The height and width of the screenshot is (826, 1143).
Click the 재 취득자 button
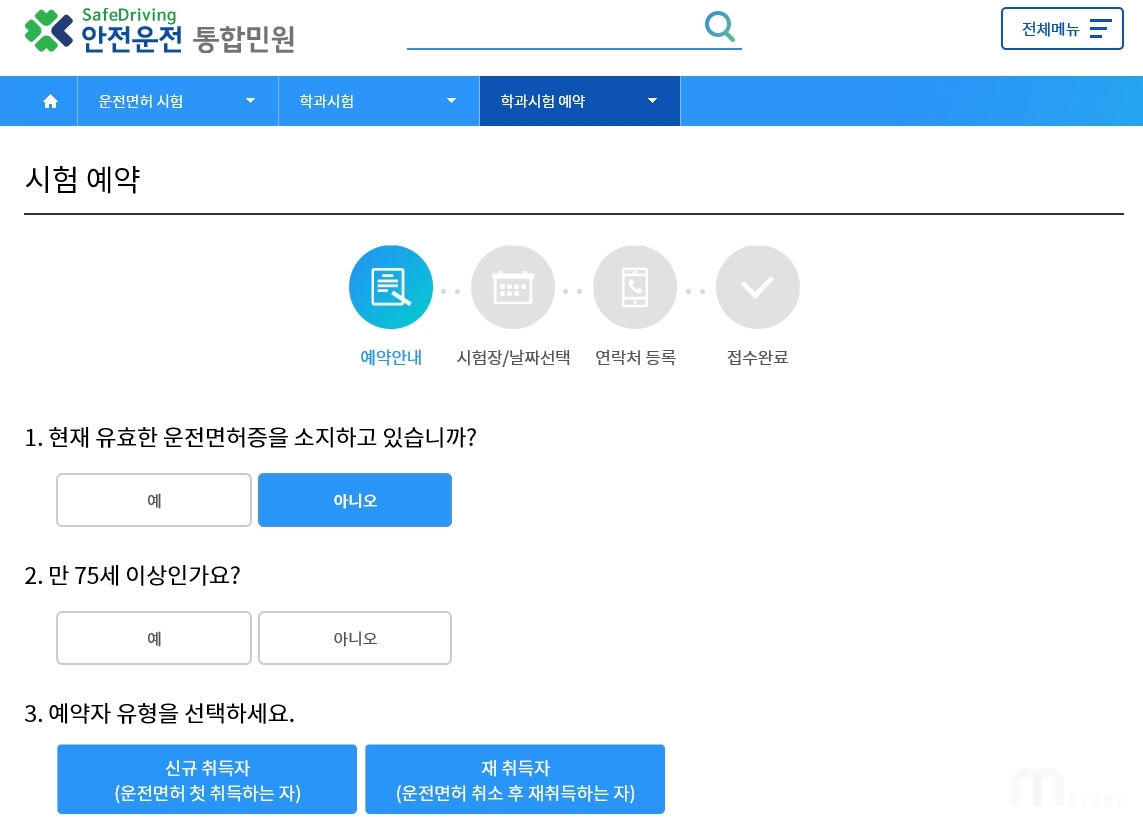tap(515, 779)
